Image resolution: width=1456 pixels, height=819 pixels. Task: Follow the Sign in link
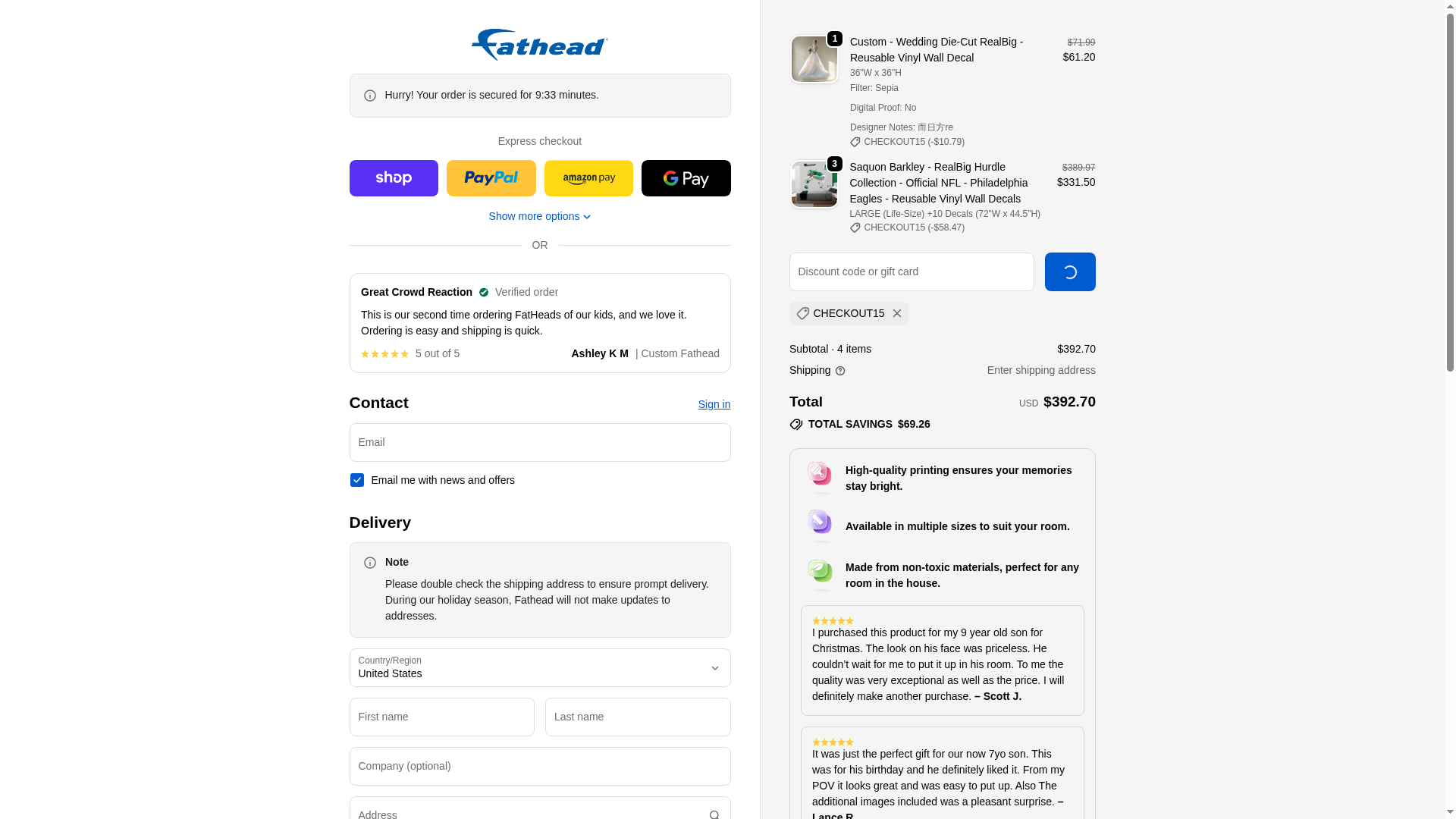(714, 404)
